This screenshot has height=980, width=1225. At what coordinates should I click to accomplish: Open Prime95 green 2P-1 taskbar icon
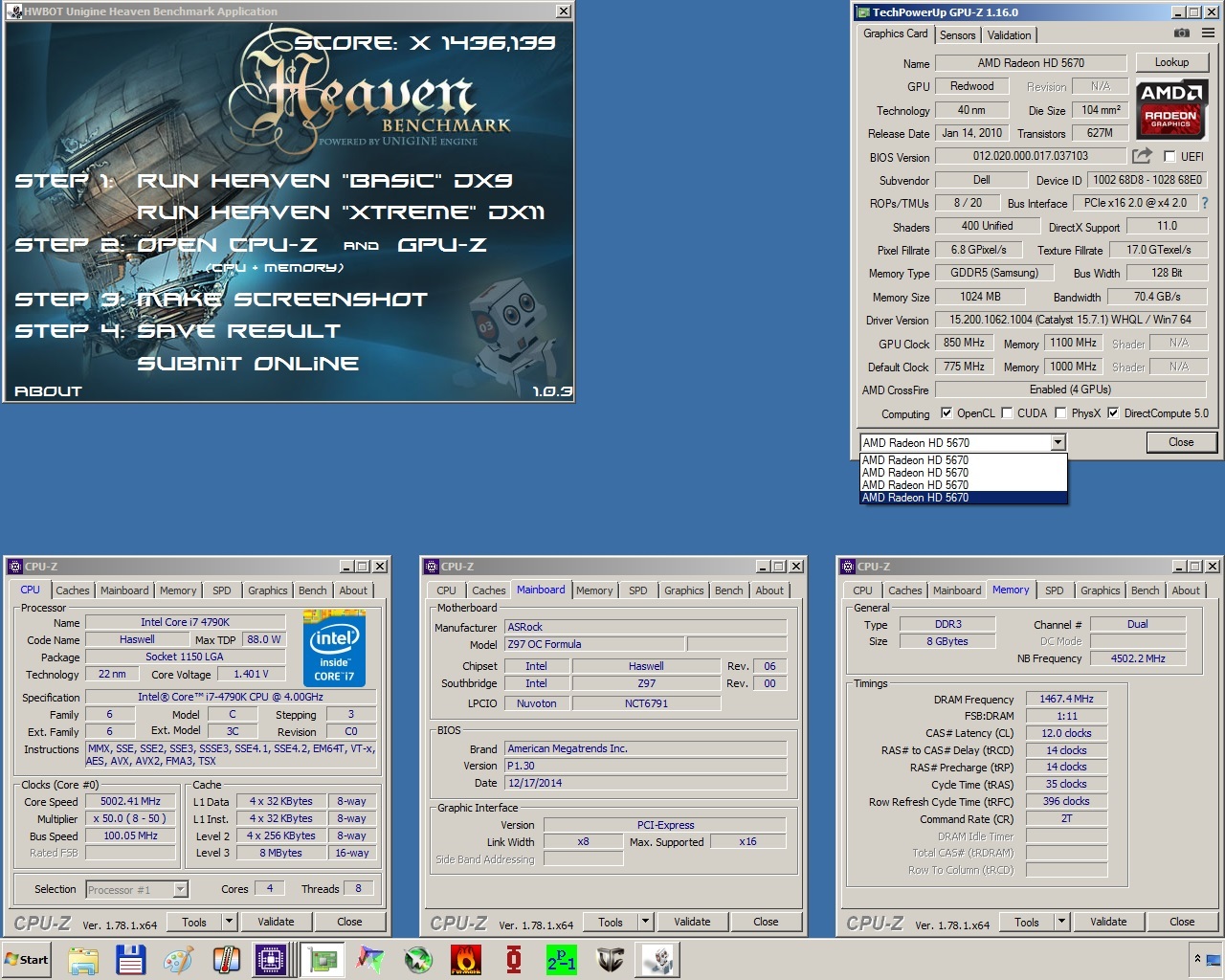(x=562, y=959)
